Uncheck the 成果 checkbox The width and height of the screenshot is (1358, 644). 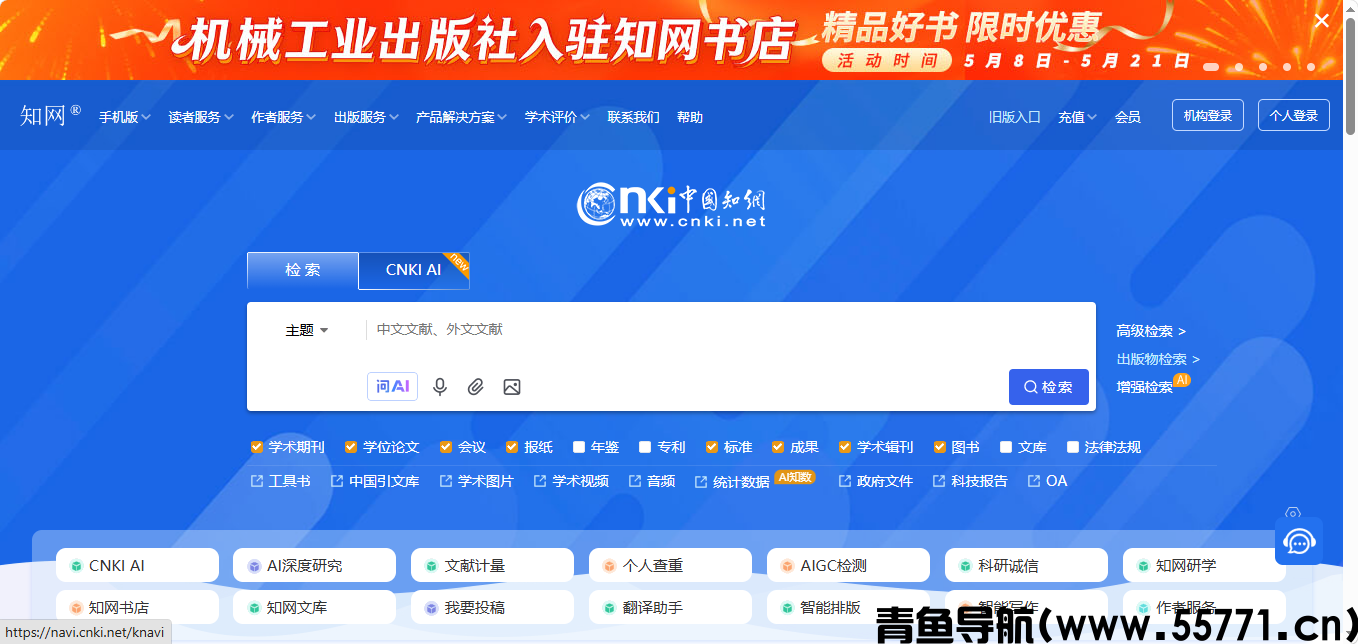(x=778, y=447)
